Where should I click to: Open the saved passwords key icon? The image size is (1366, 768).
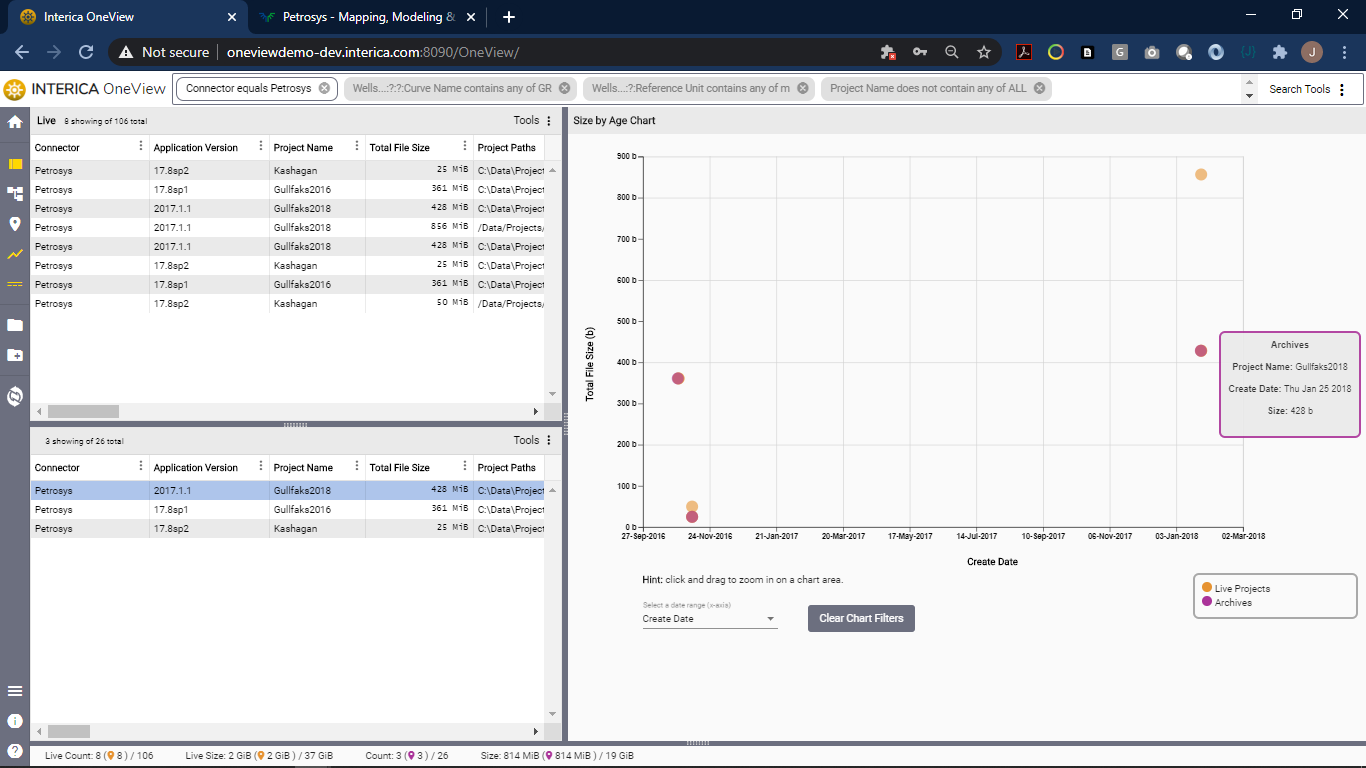pos(920,52)
